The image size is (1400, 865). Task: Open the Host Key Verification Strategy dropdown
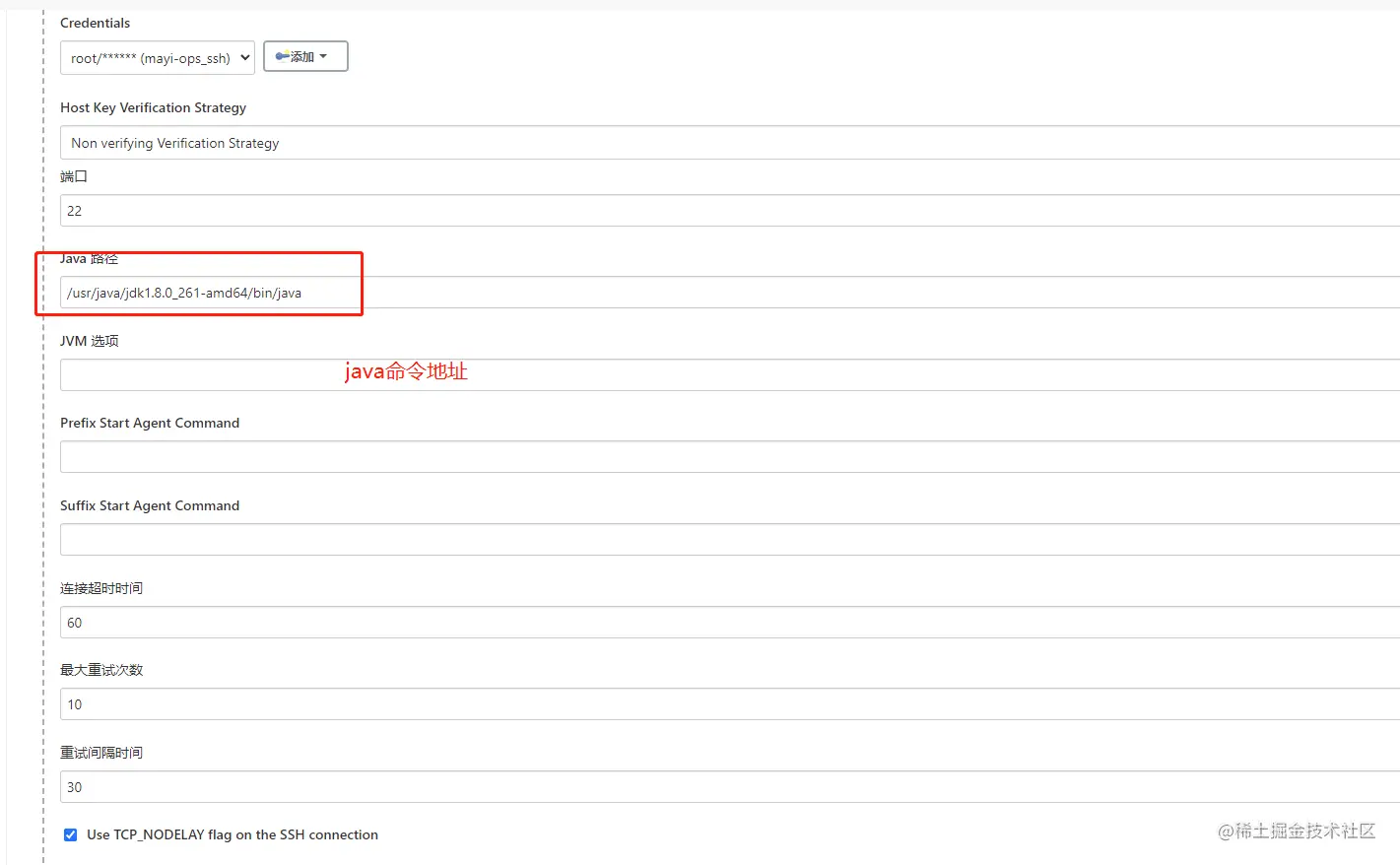[x=730, y=143]
